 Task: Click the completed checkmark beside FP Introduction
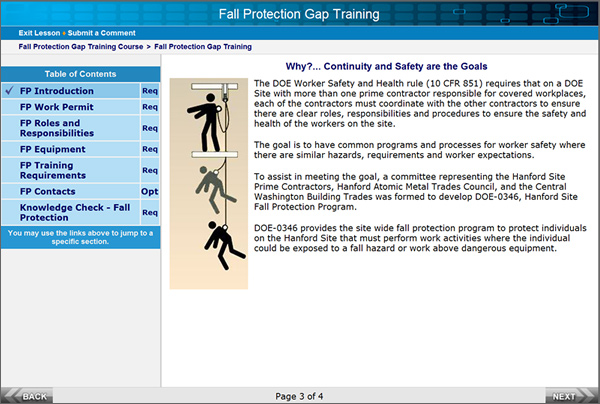tap(9, 90)
